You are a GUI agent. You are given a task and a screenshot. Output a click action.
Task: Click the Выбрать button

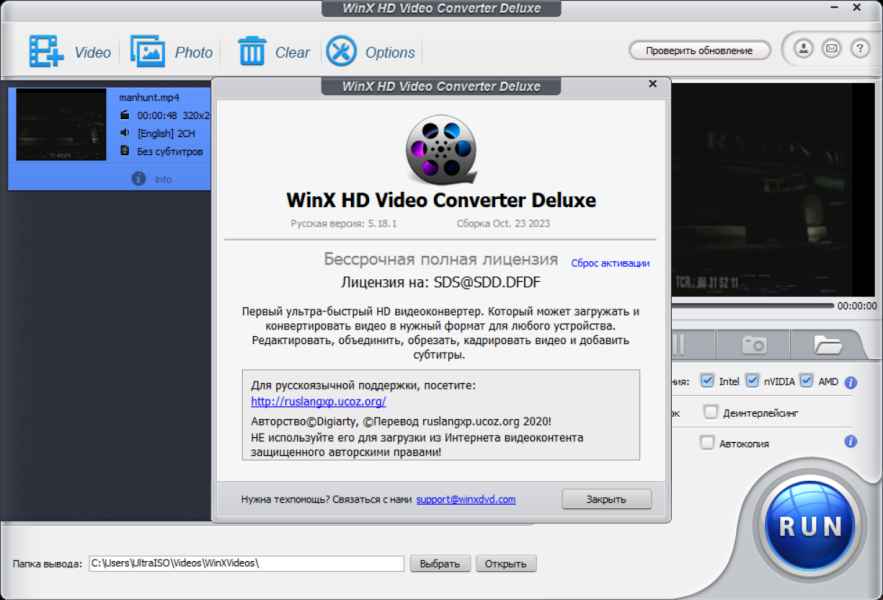[440, 563]
